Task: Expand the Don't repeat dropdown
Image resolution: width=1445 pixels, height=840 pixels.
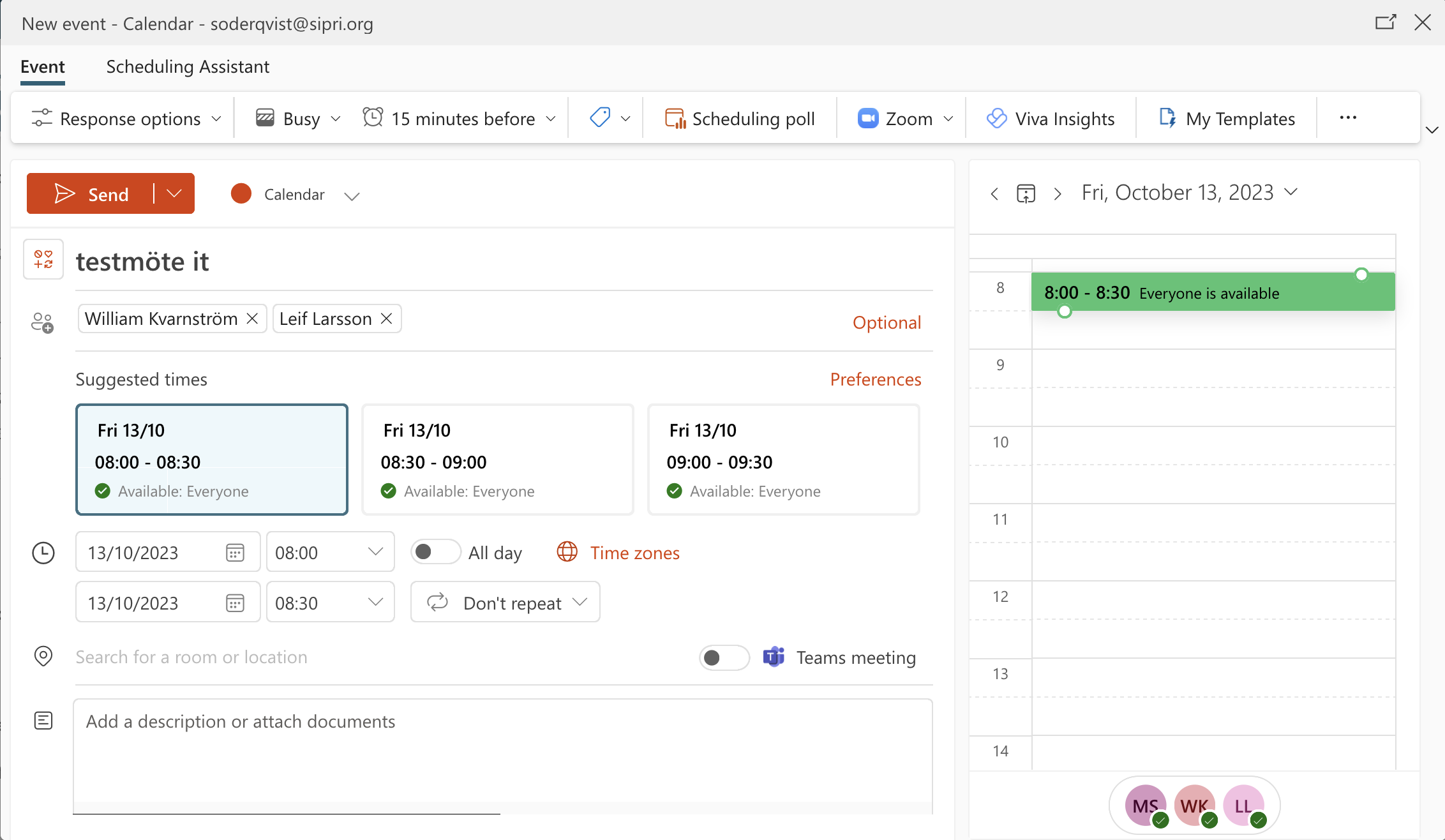Action: click(x=505, y=603)
